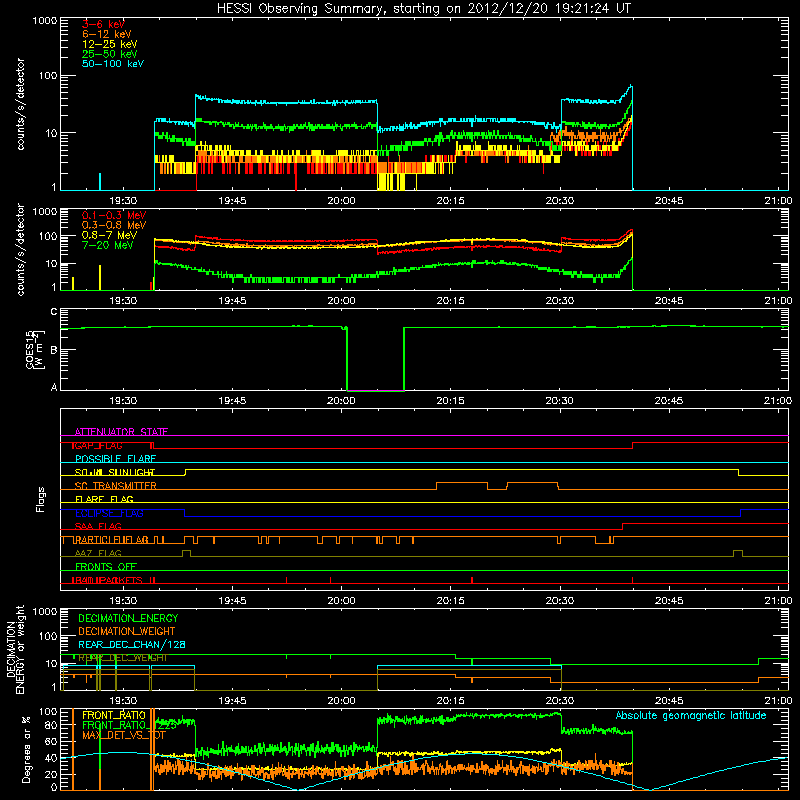800x800 pixels.
Task: Click the DECIMATION_WEIGHT legend label
Action: pos(127,631)
